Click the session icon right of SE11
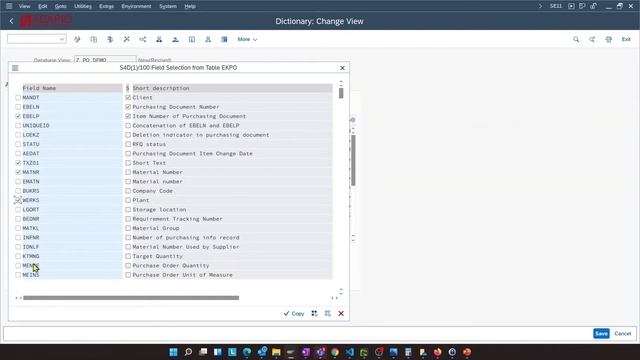This screenshot has width=640, height=360. (571, 6)
